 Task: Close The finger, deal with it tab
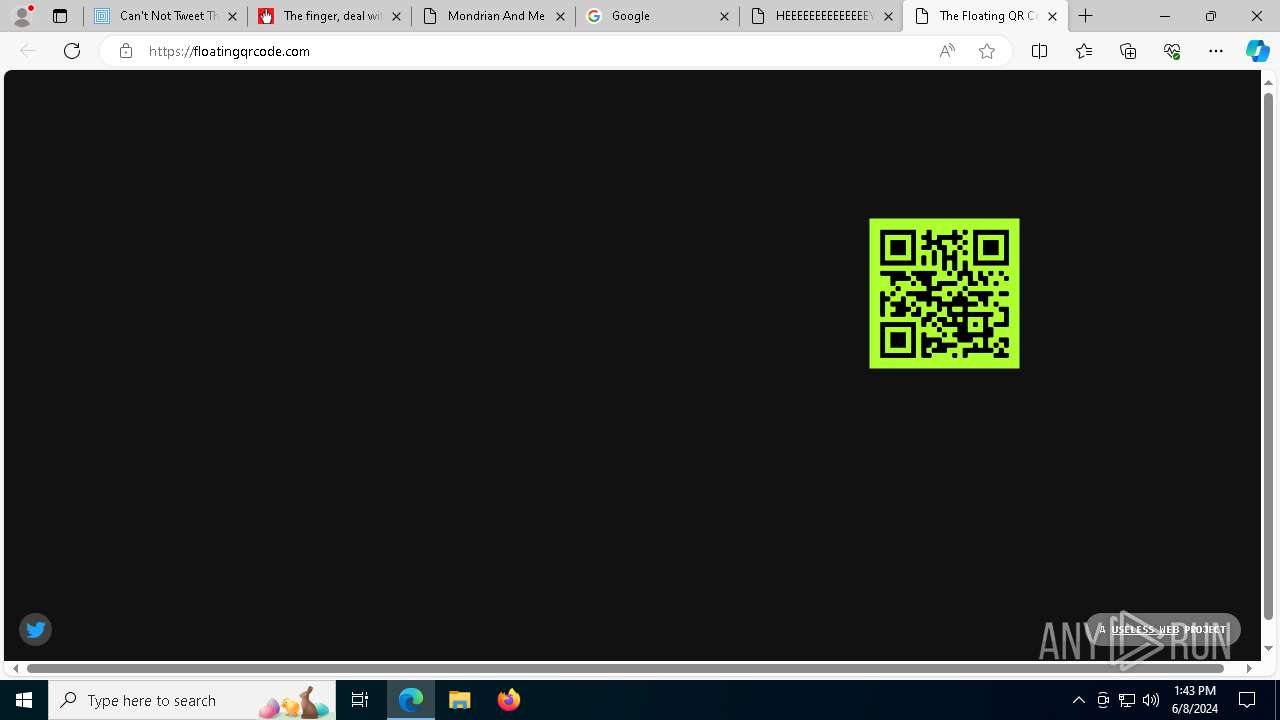pyautogui.click(x=396, y=16)
